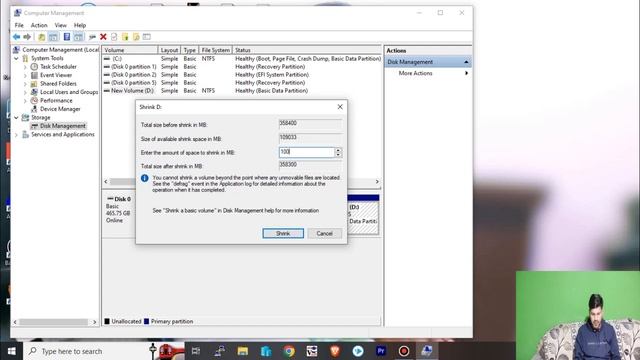Expand the Performance node

click(25, 100)
